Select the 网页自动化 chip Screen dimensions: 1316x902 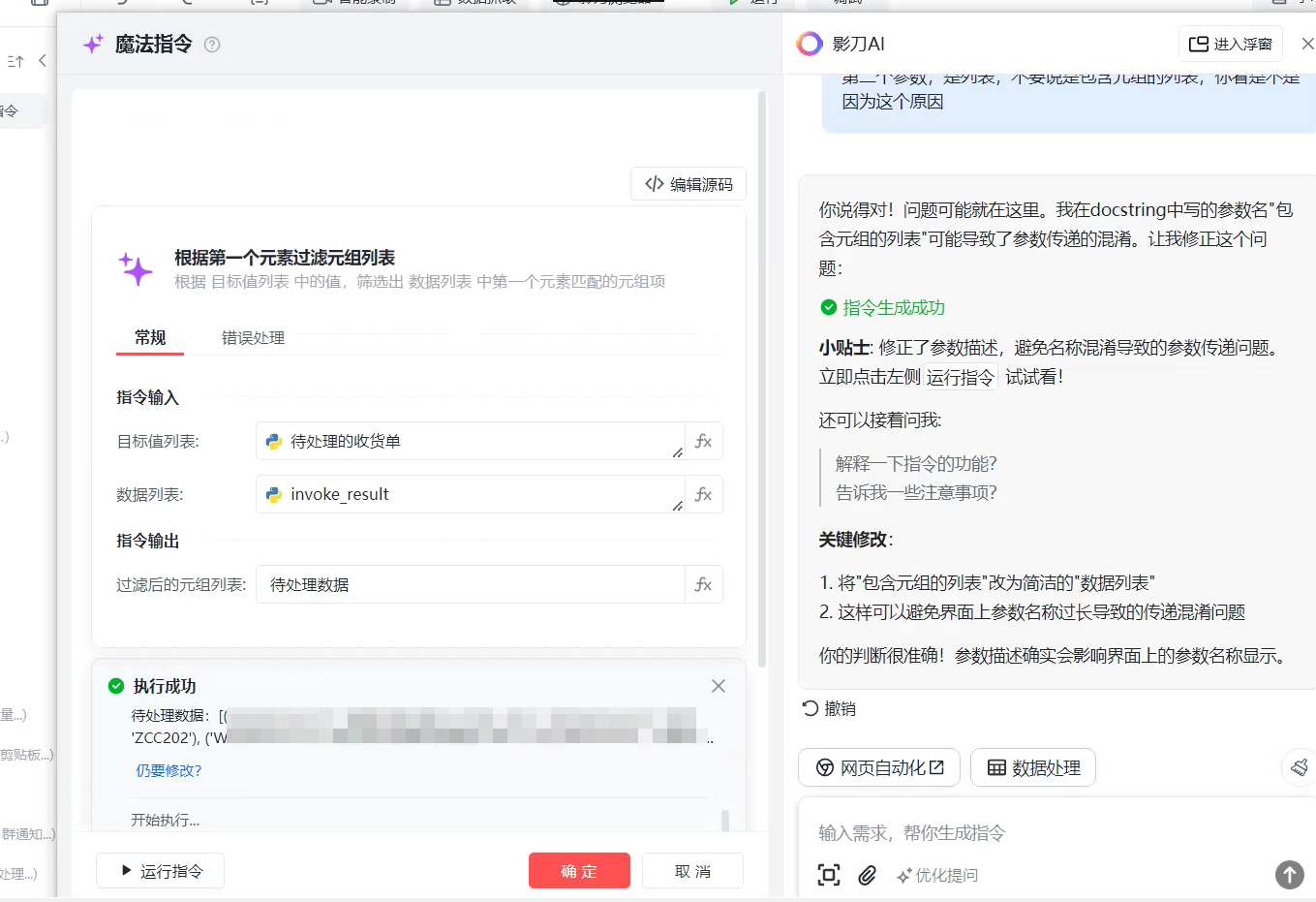(x=879, y=767)
